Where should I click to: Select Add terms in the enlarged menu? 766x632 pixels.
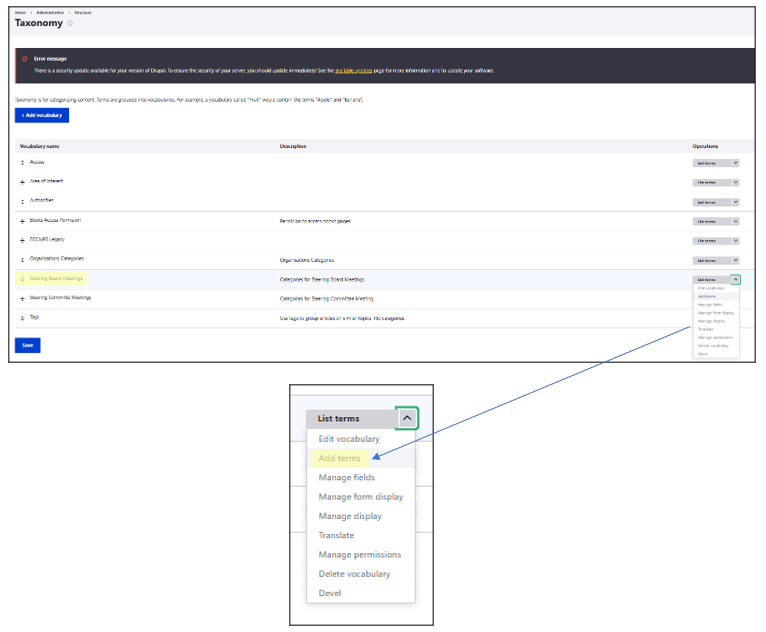[x=339, y=458]
